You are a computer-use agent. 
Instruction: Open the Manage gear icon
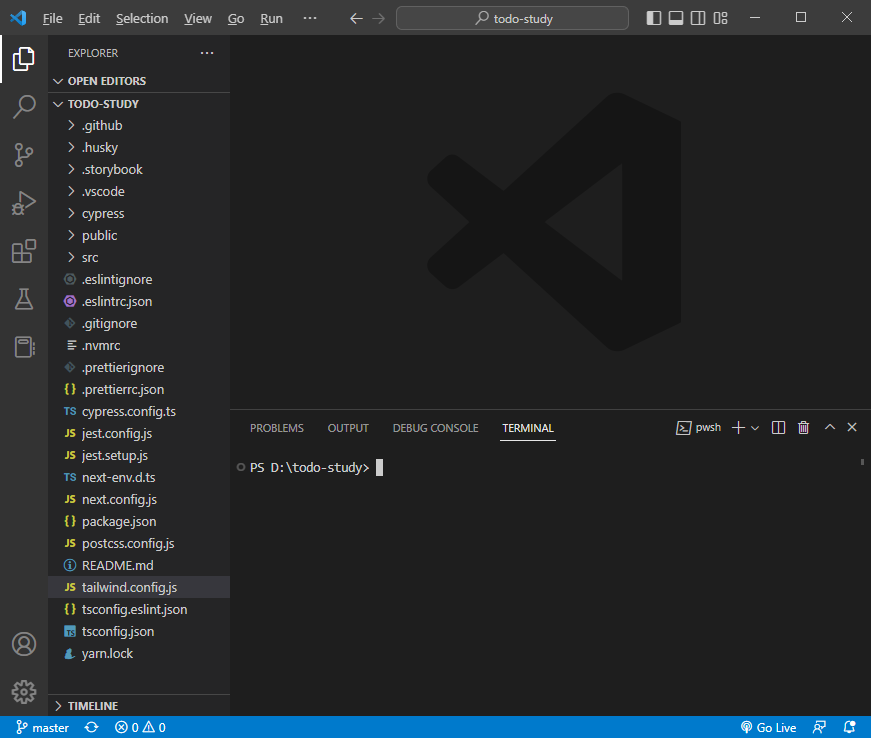click(23, 692)
